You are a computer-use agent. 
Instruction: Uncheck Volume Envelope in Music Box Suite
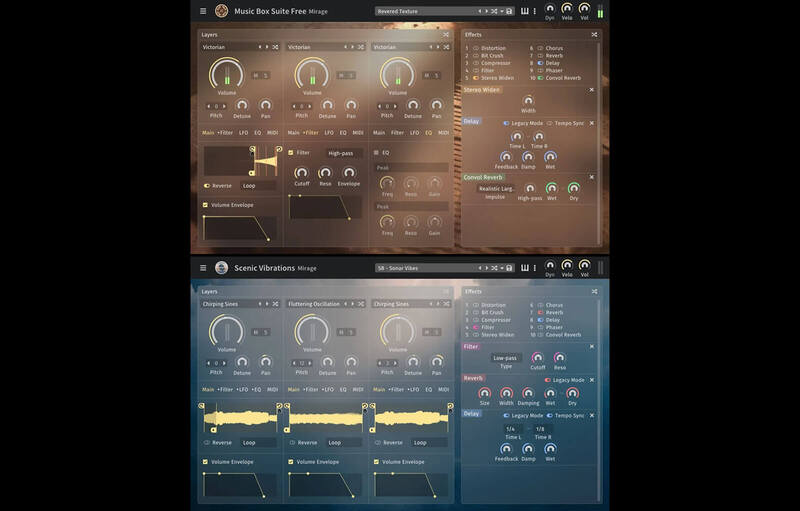coord(205,205)
